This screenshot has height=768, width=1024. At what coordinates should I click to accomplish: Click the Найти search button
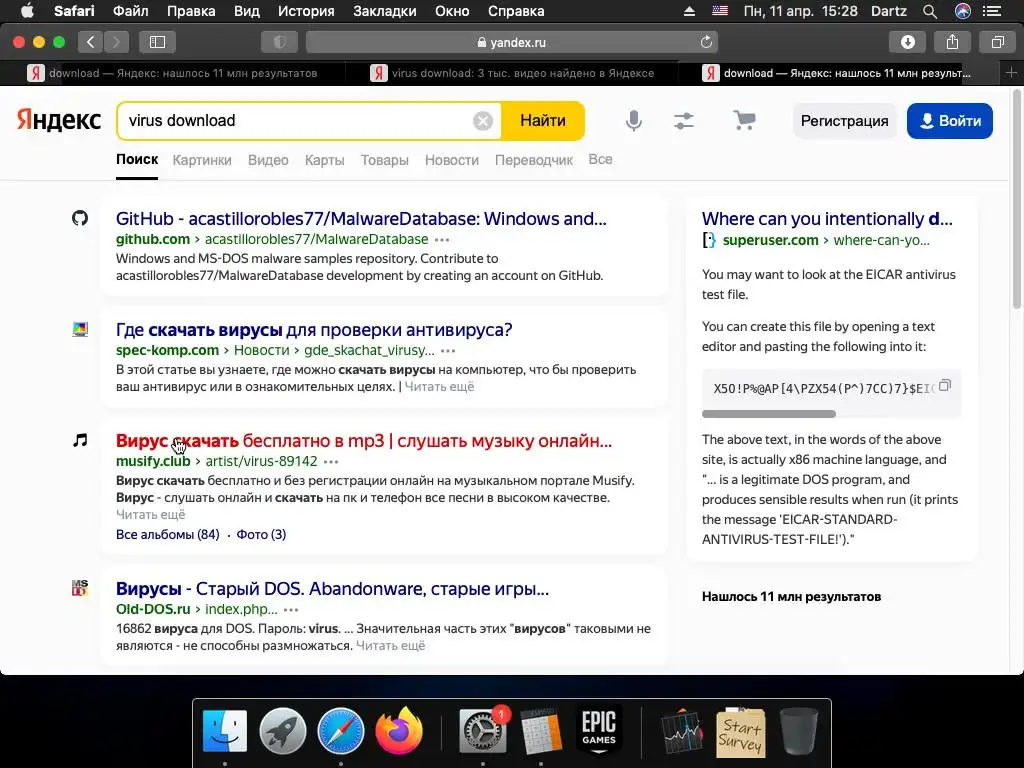pyautogui.click(x=543, y=121)
